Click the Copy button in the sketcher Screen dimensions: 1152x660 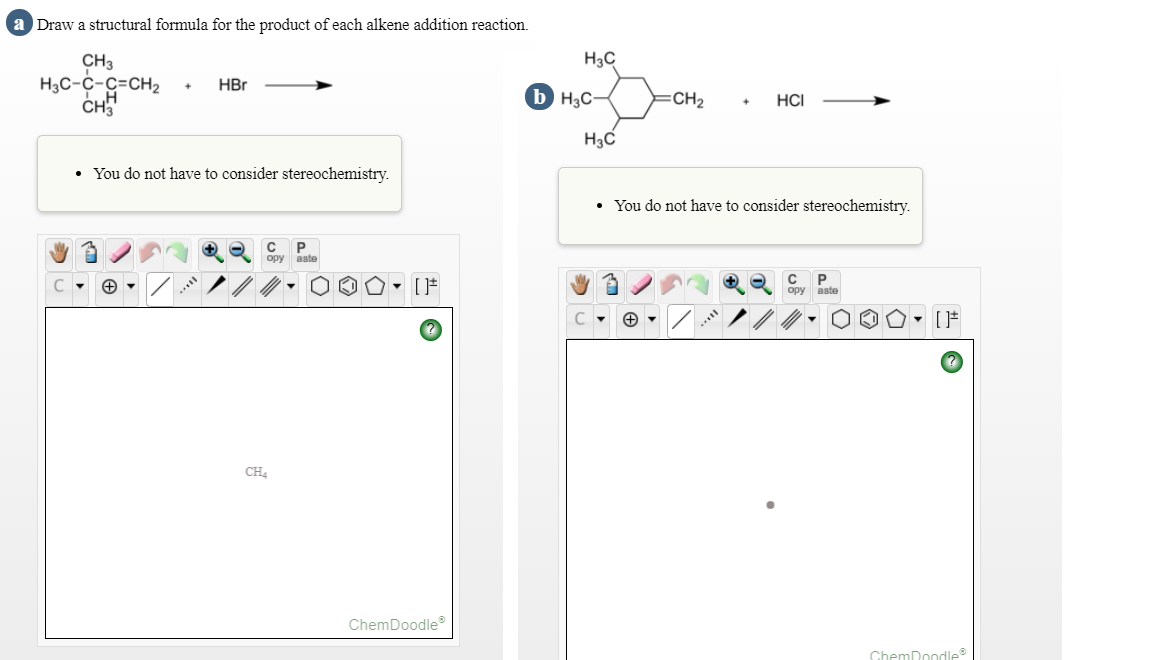(276, 252)
